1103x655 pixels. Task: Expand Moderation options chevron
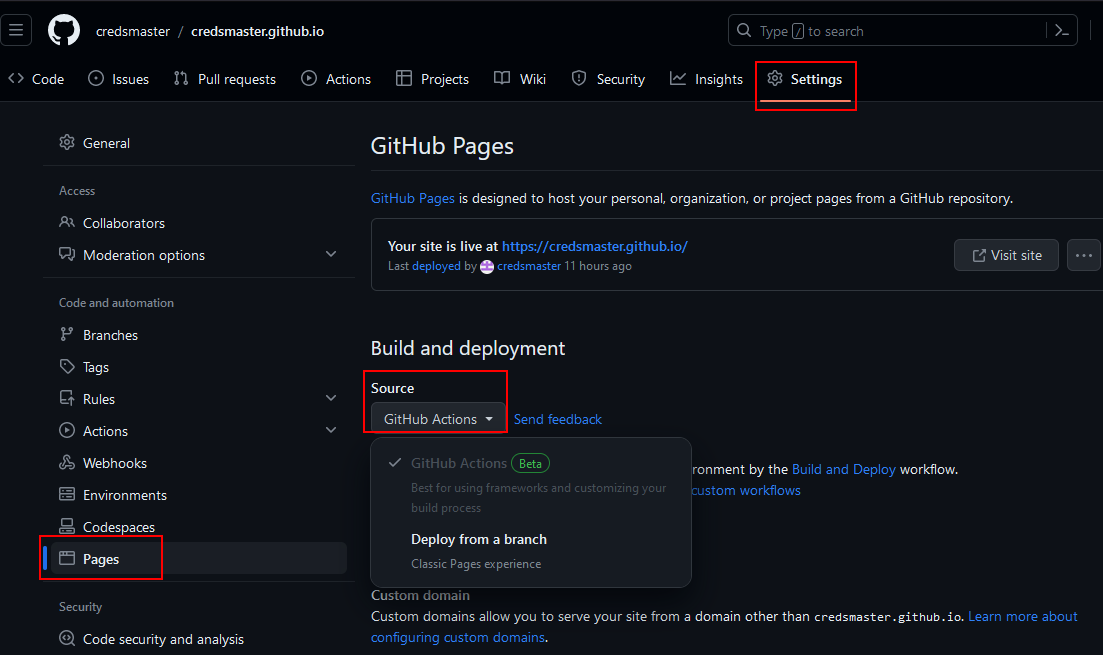(x=331, y=254)
